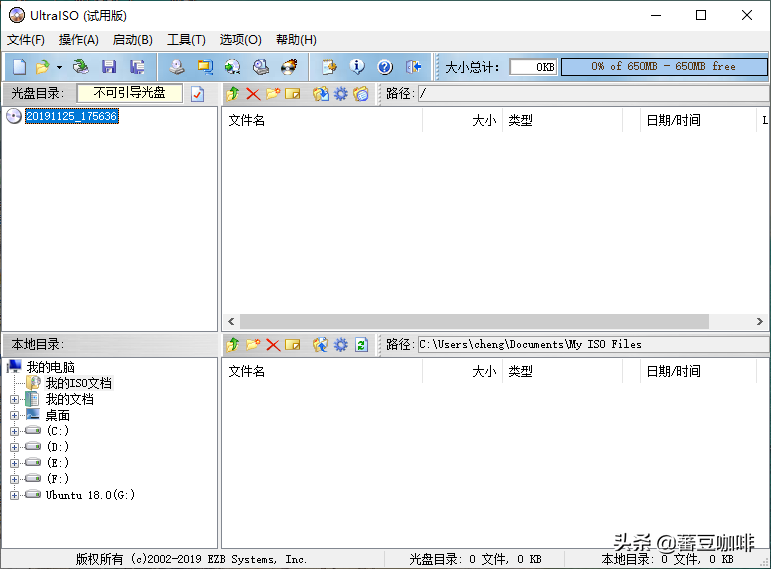
Task: Click the Extract files icon in the disc pane toolbar
Action: tap(321, 93)
